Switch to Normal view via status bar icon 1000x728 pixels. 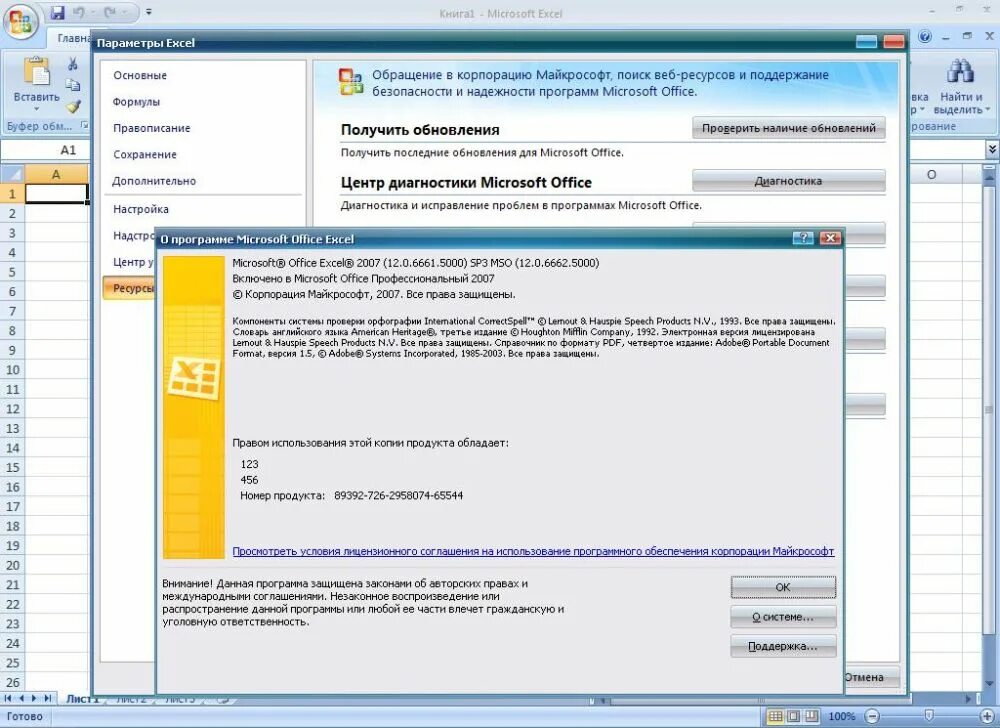click(774, 715)
